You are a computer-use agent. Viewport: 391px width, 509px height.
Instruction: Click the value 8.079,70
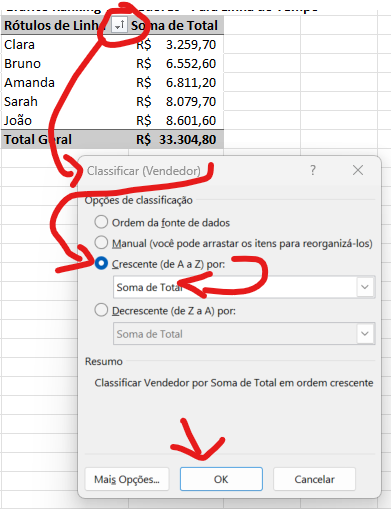[191, 102]
